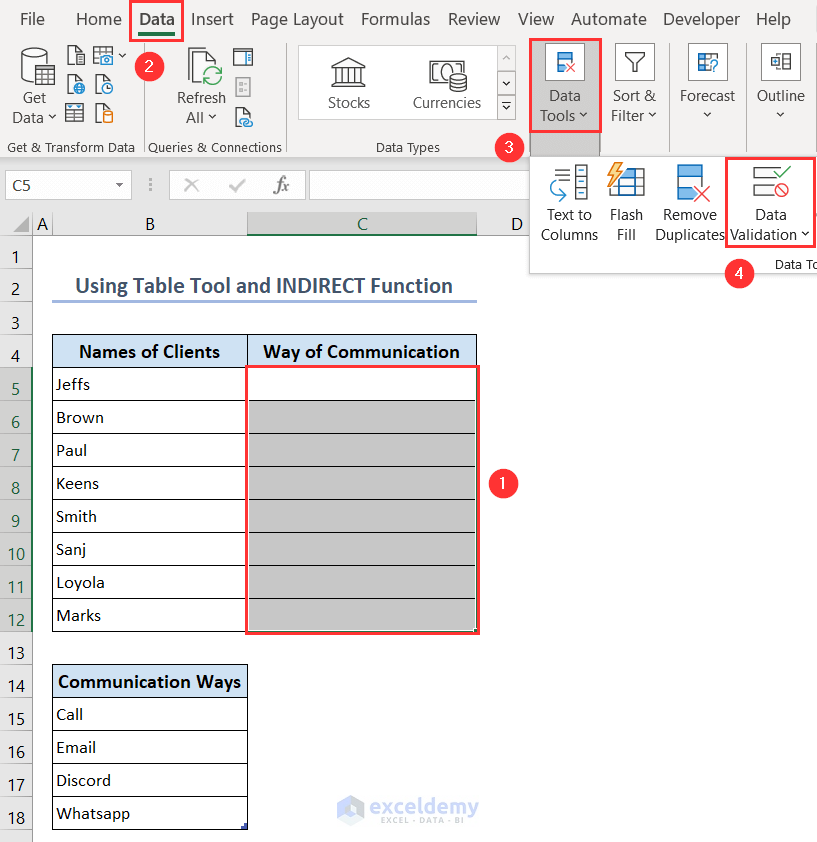
Task: Click inside the formula bar
Action: (420, 185)
